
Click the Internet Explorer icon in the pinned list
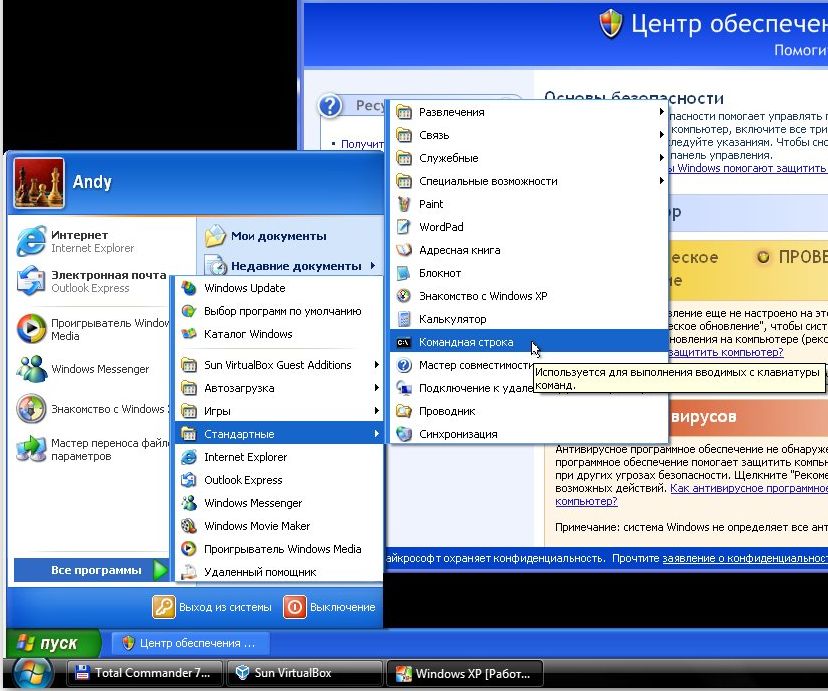pyautogui.click(x=31, y=241)
